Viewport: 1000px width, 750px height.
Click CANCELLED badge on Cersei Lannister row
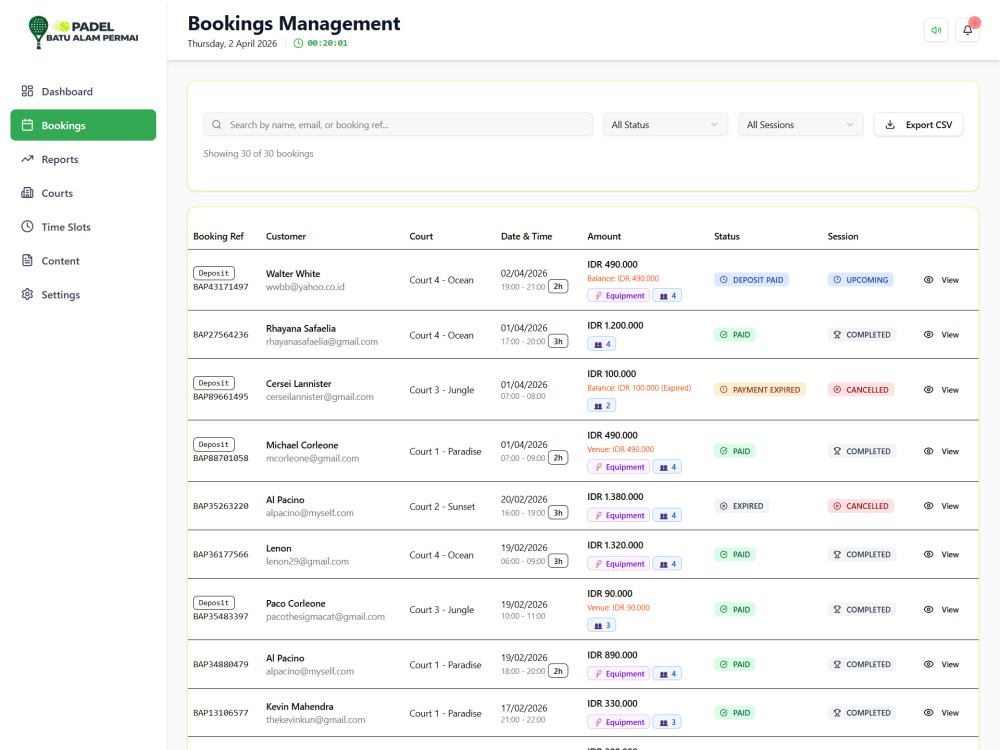pyautogui.click(x=860, y=390)
